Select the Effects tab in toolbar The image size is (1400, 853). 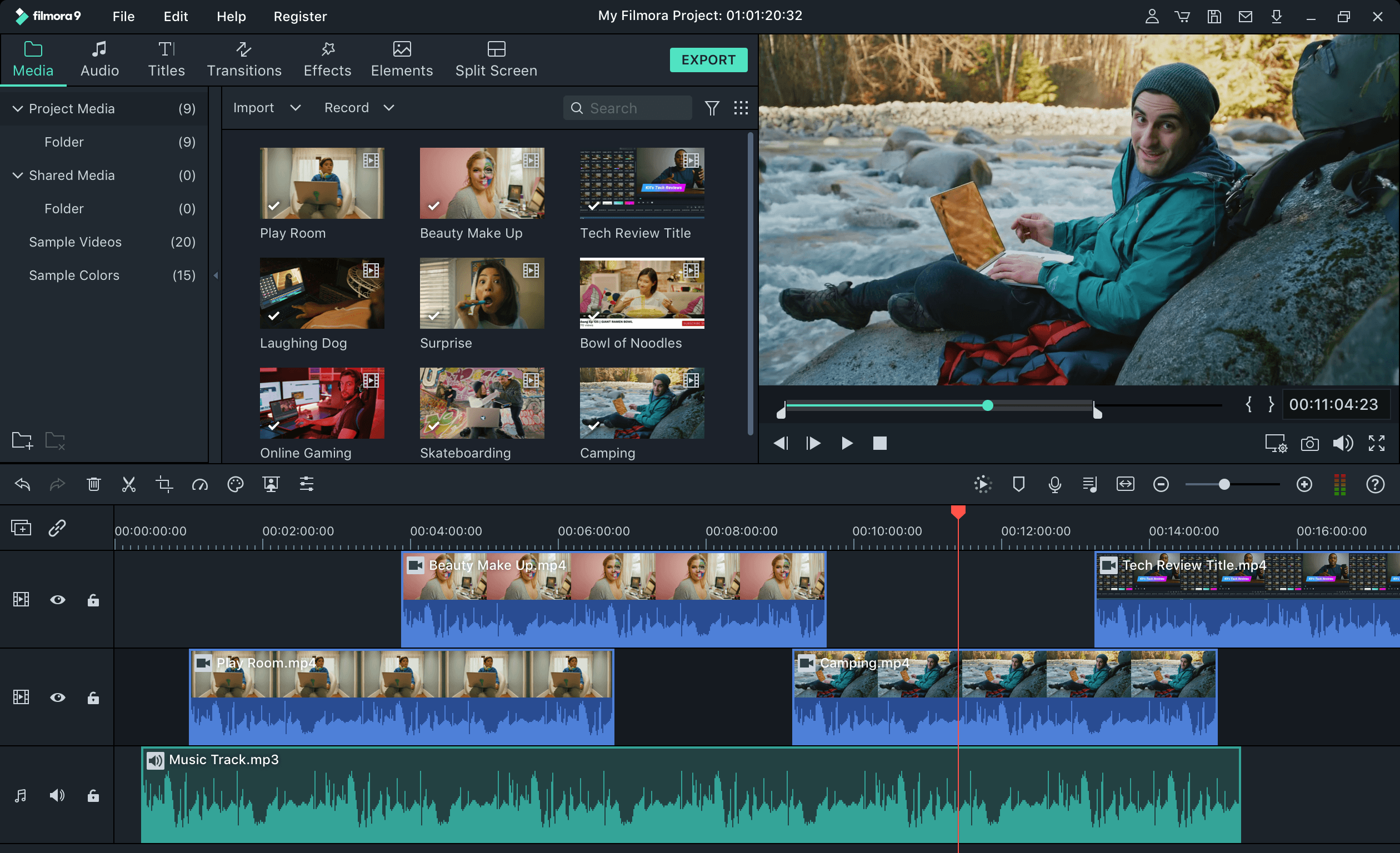(x=327, y=58)
